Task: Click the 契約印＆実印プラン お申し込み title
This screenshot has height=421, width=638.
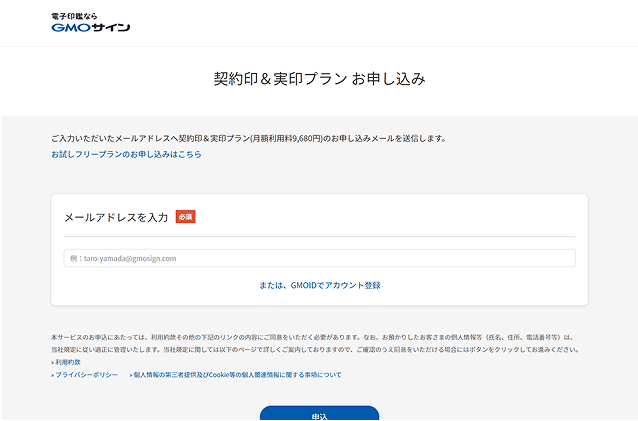Action: pyautogui.click(x=319, y=79)
